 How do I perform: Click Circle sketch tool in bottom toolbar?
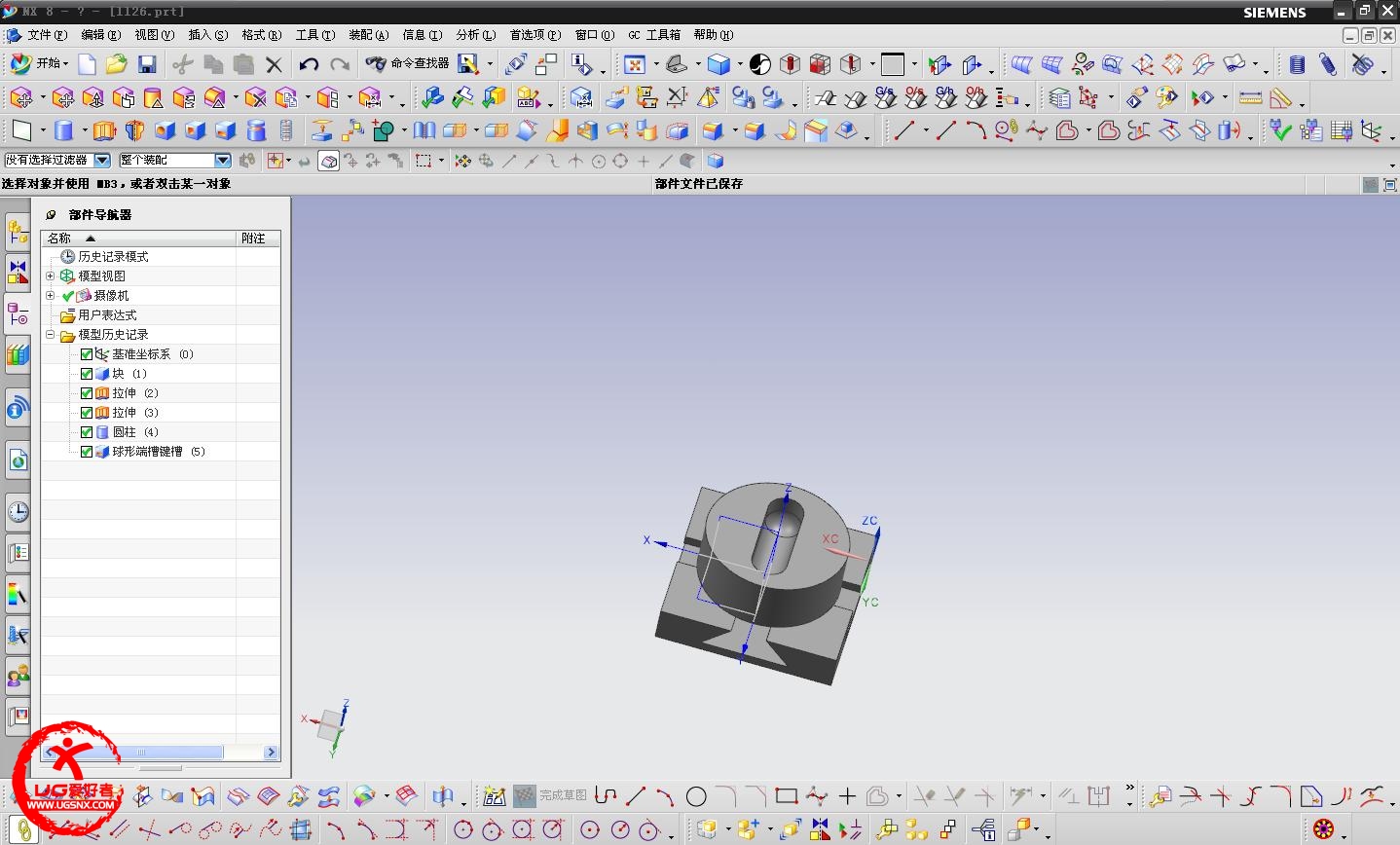[696, 796]
